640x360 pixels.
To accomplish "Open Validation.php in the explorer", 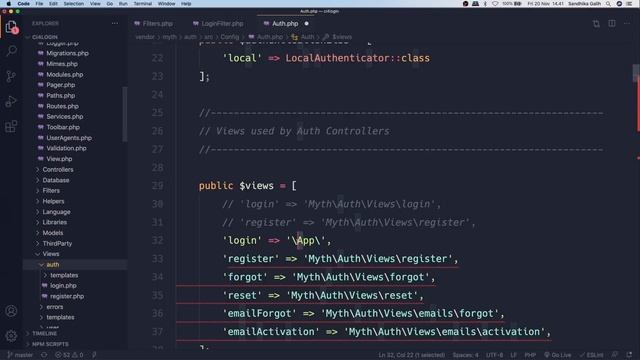I will tap(66, 148).
